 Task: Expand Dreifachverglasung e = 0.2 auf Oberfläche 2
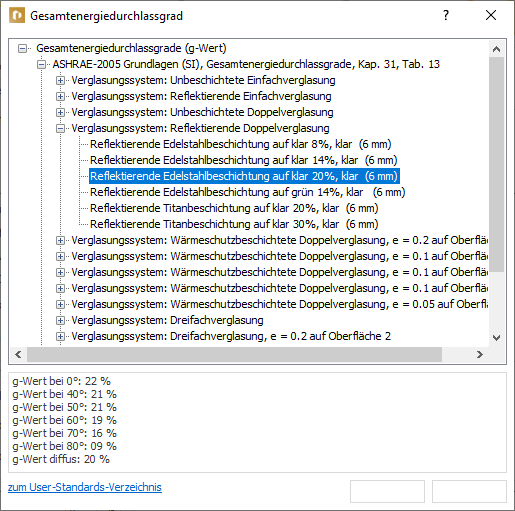click(x=60, y=336)
